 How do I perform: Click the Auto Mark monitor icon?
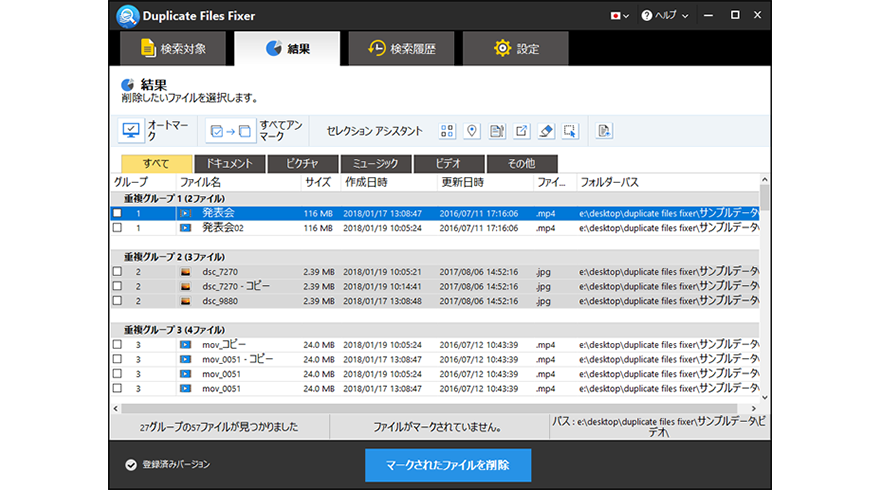[131, 131]
